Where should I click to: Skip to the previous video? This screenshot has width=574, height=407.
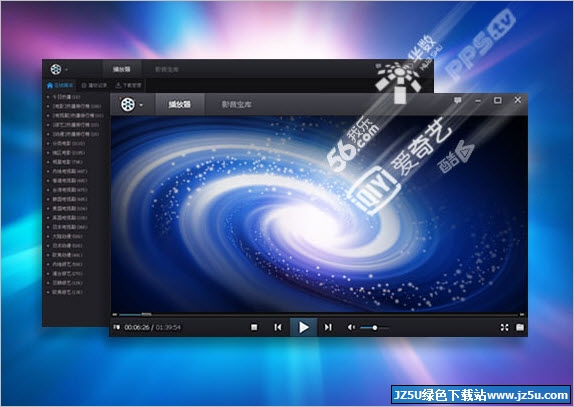point(278,327)
